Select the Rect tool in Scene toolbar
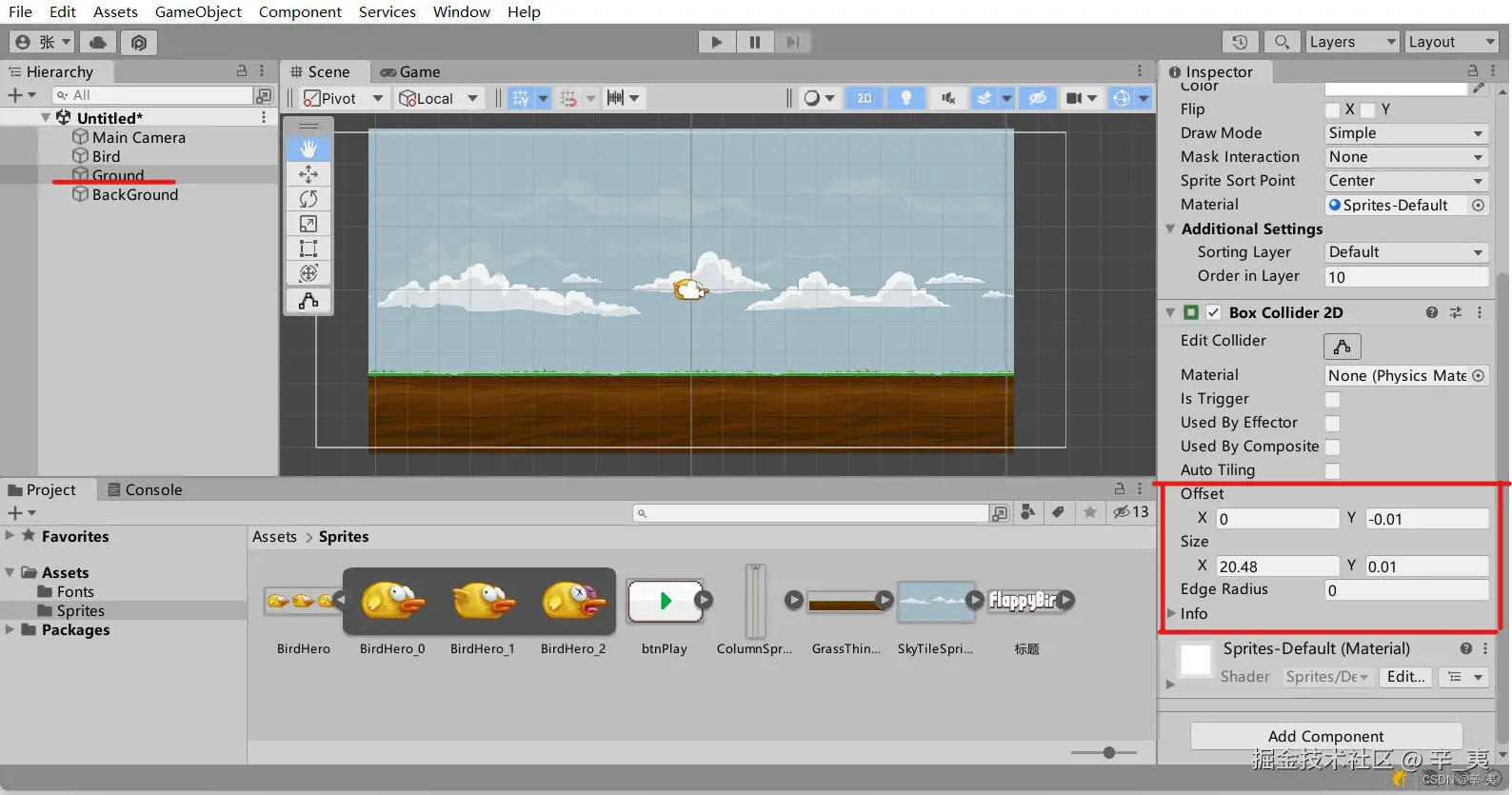Viewport: 1512px width, 795px height. point(308,248)
